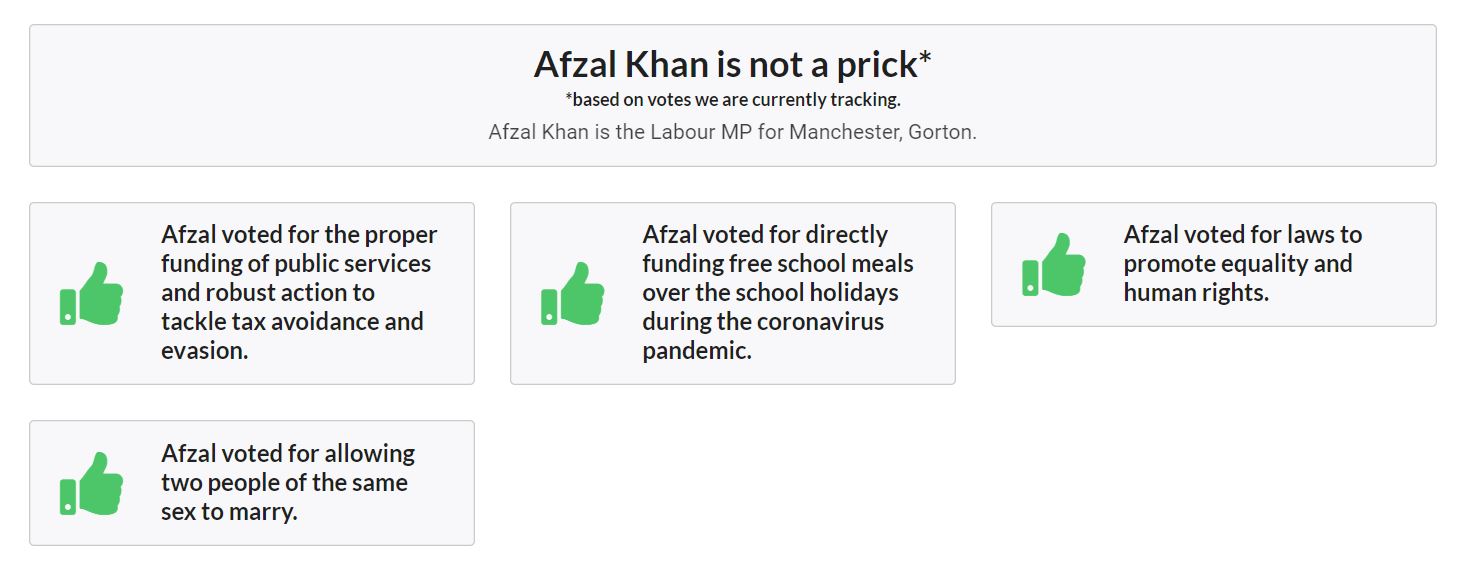Click the Labour MP description sentence
The image size is (1470, 563).
coord(732,132)
